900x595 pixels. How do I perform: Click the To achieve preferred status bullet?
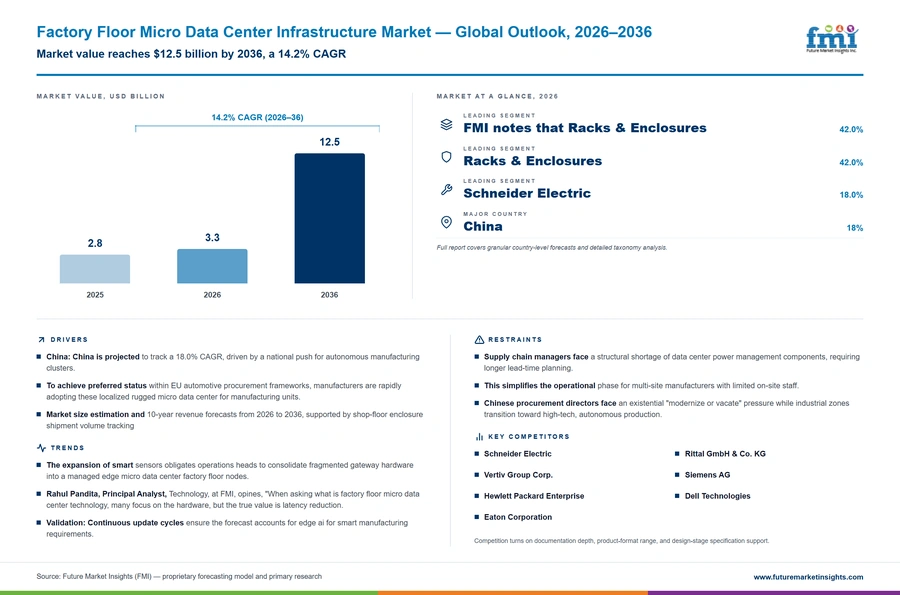pos(224,391)
